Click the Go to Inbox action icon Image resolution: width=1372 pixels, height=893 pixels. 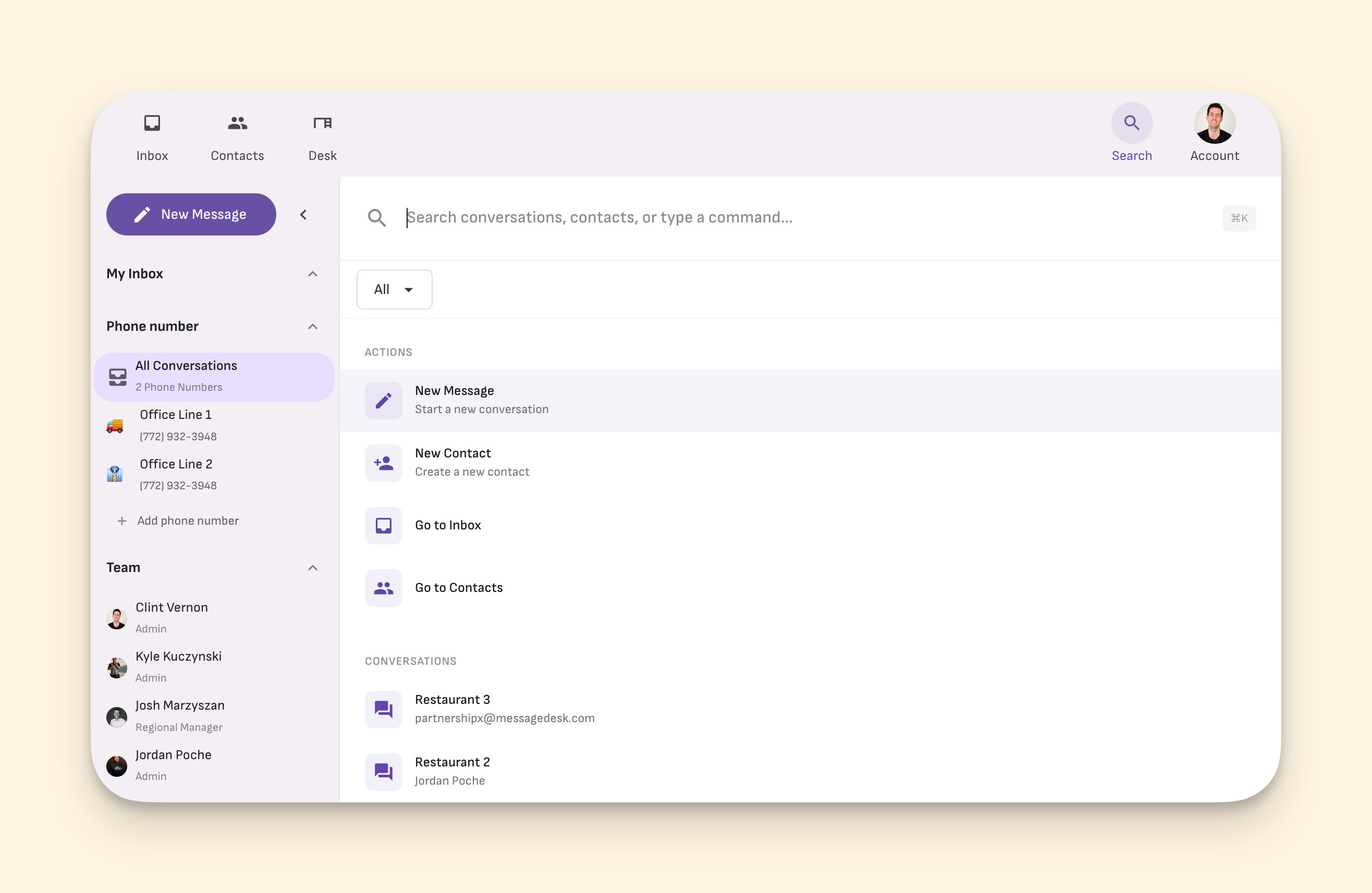(x=383, y=525)
